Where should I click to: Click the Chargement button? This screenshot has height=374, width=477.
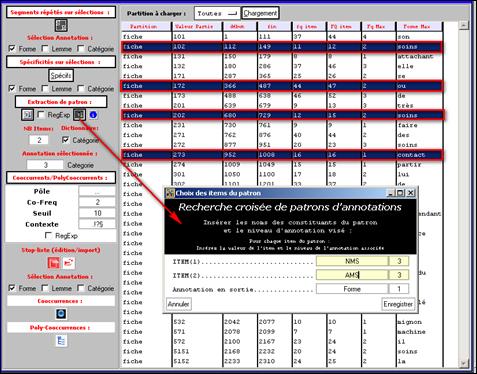260,13
